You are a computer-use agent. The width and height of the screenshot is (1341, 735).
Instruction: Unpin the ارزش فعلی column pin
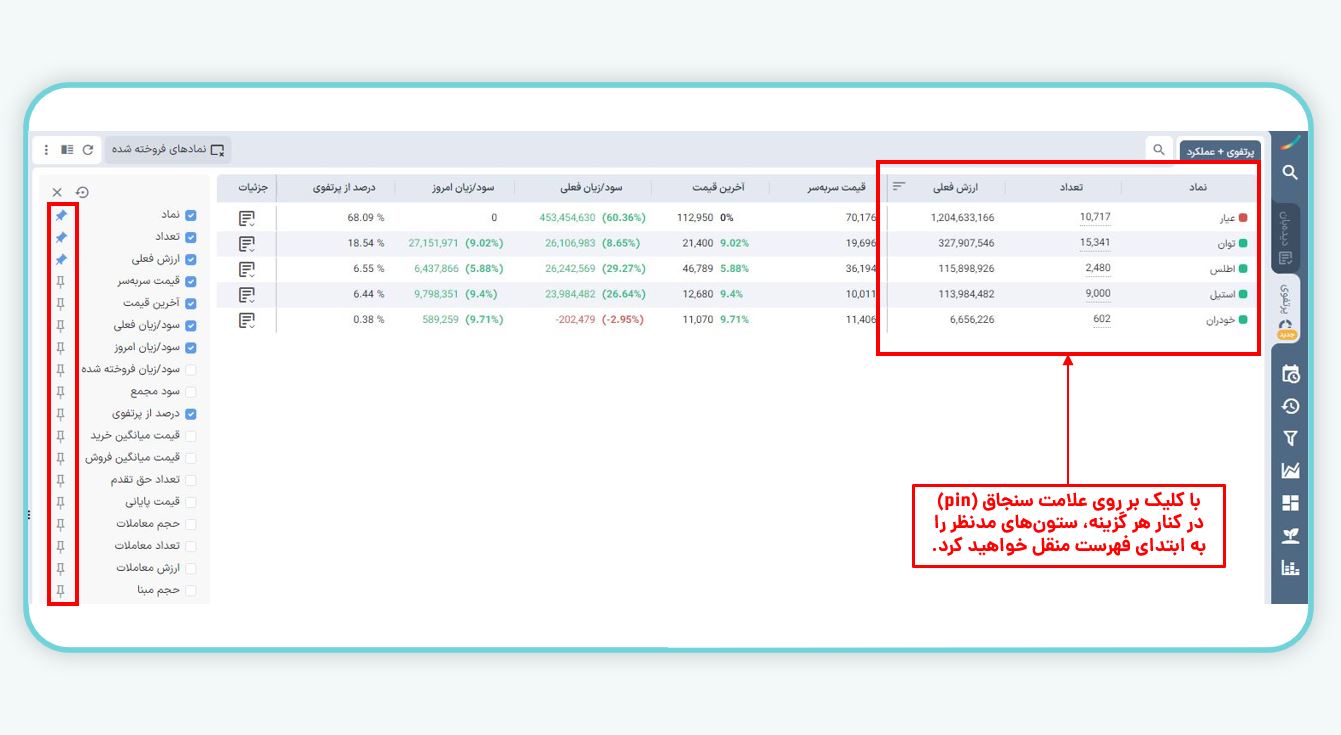(61, 259)
